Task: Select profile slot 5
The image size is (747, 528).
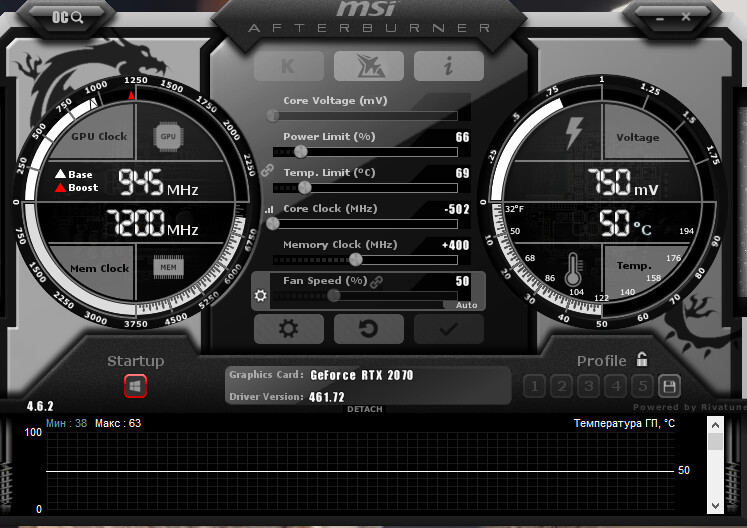Action: (643, 386)
